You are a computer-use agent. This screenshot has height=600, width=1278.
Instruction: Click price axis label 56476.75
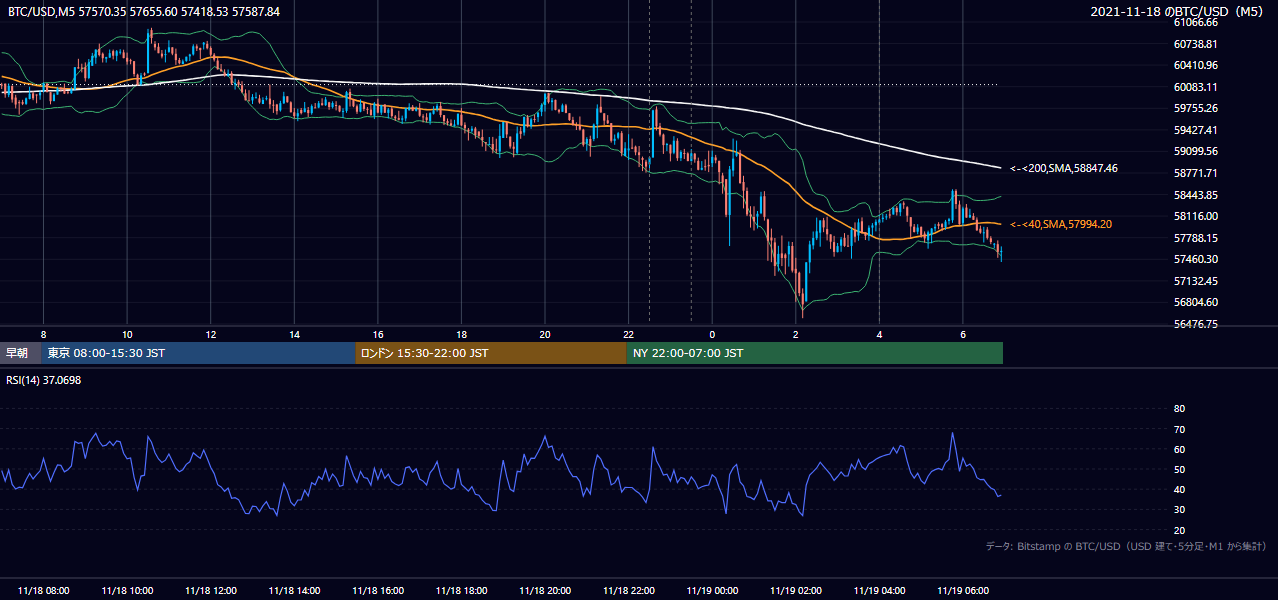point(1195,324)
